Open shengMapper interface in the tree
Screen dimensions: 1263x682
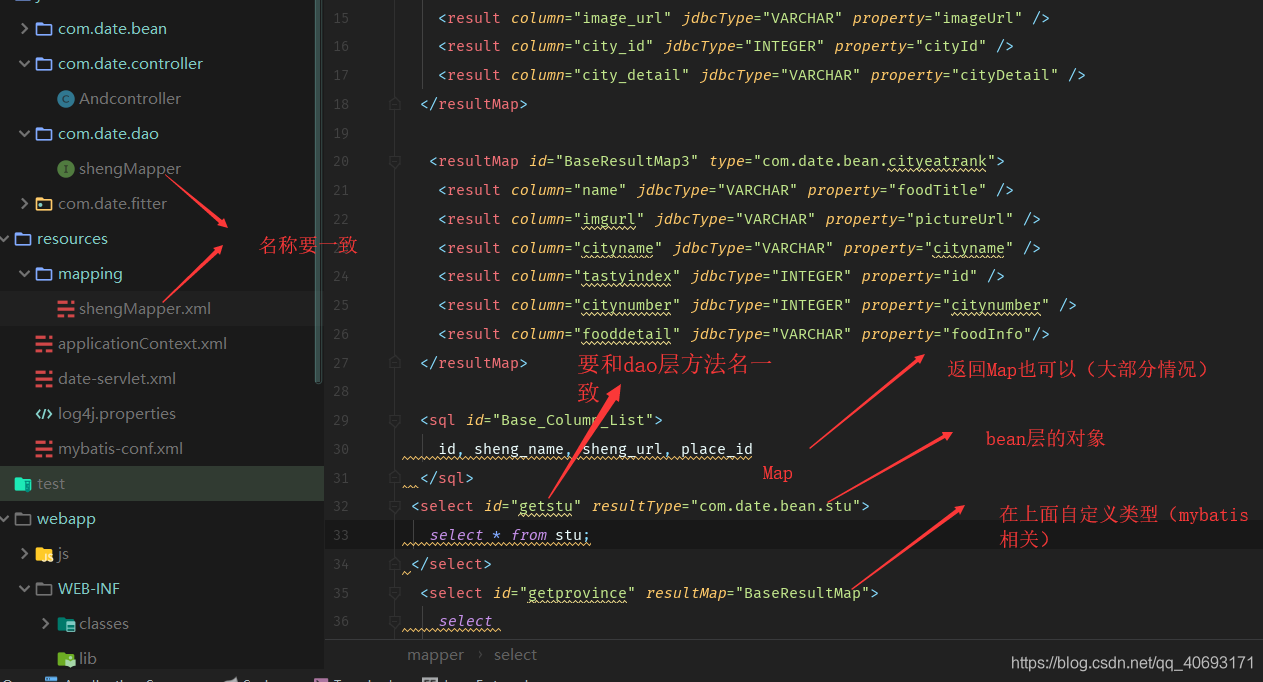[130, 168]
